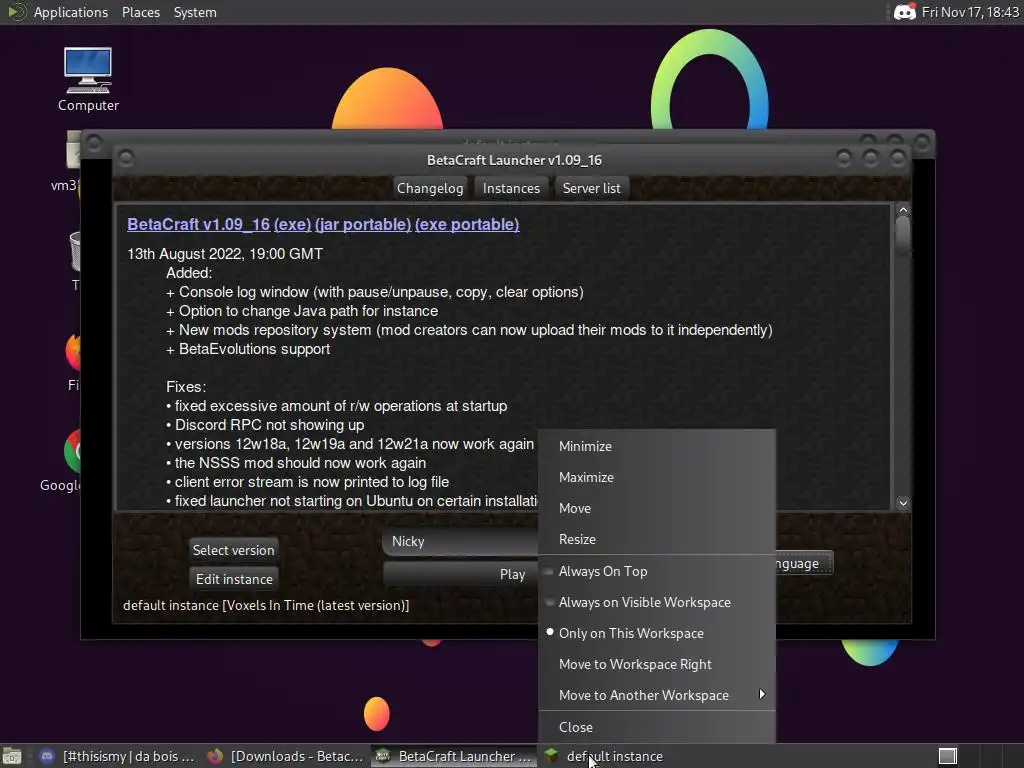The height and width of the screenshot is (768, 1024).
Task: Click the Discord tray icon
Action: click(904, 12)
